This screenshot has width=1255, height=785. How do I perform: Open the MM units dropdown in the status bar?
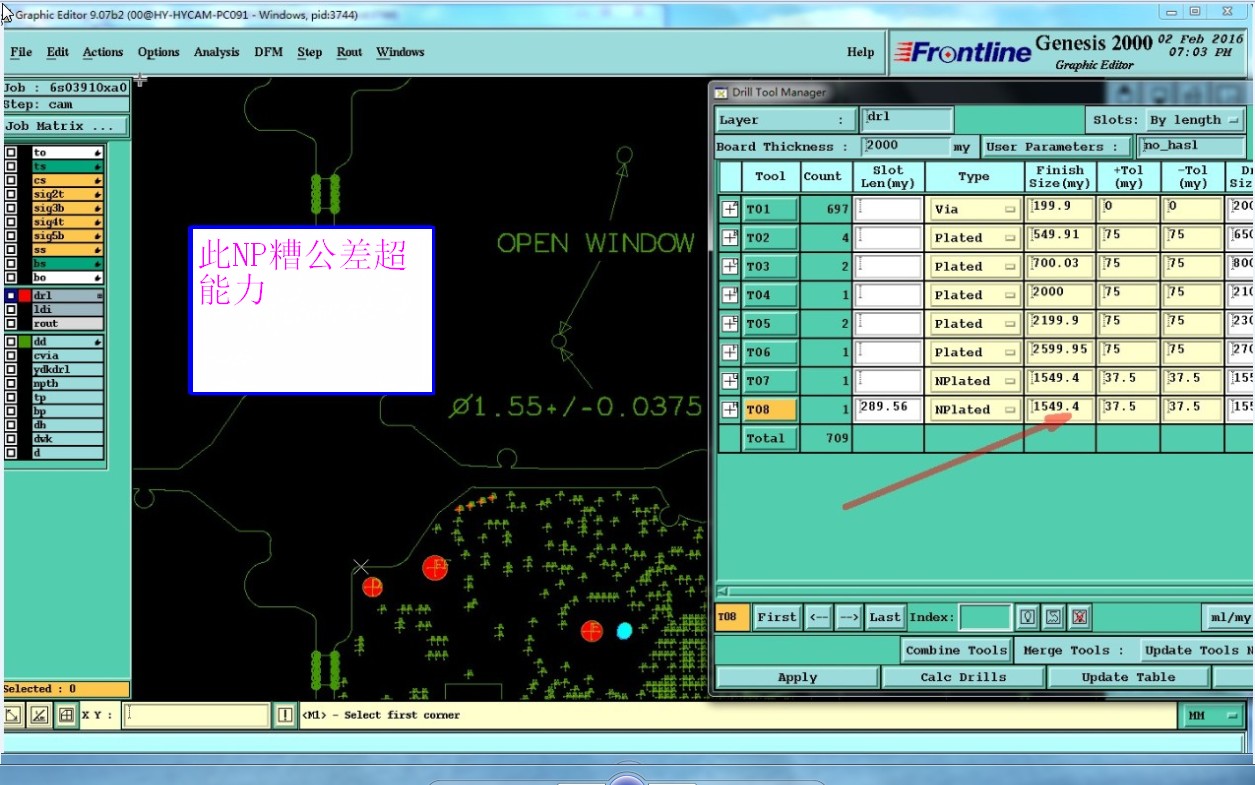tap(1210, 715)
